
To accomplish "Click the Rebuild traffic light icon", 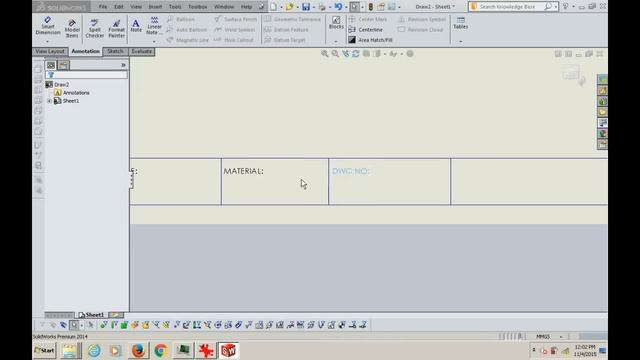I will coord(371,7).
